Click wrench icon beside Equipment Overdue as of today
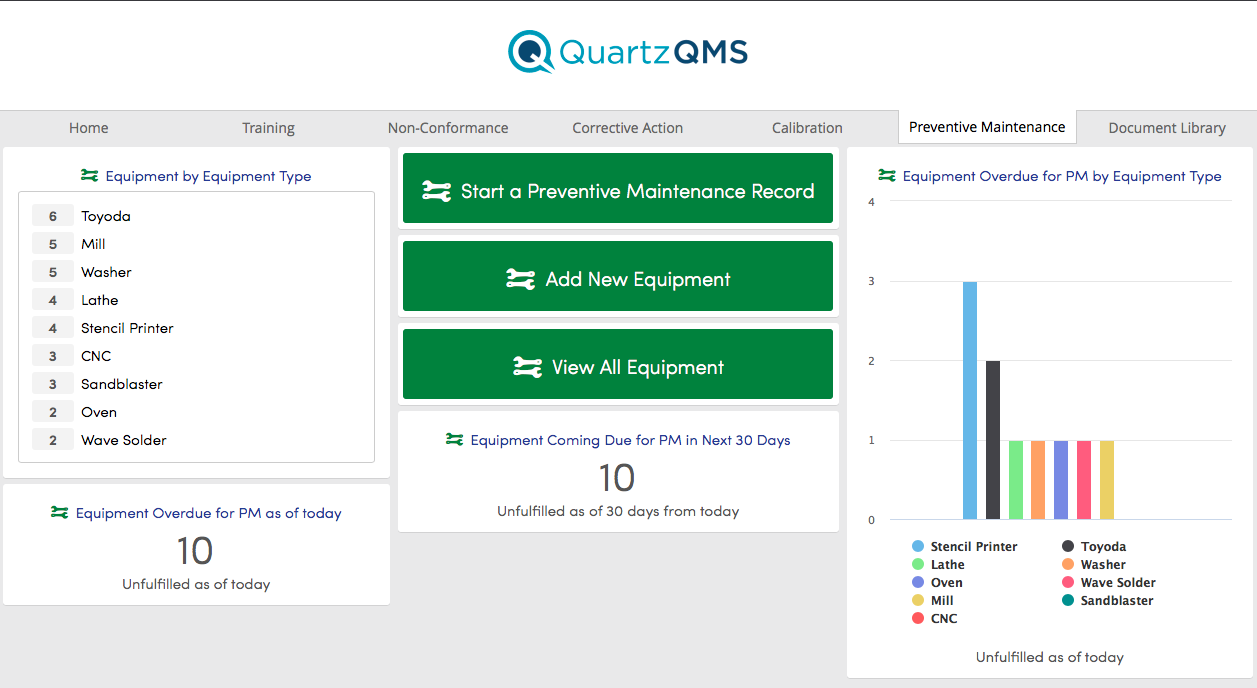Viewport: 1257px width, 688px height. click(x=60, y=513)
